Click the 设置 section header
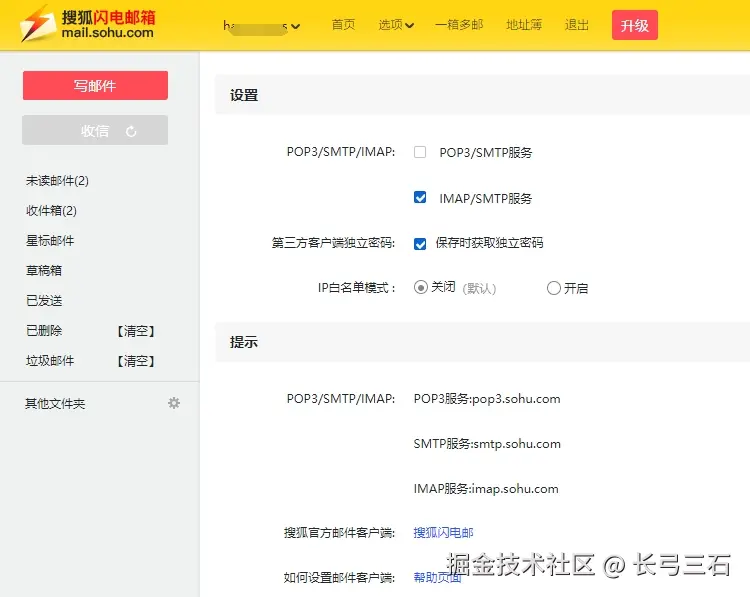 (244, 95)
